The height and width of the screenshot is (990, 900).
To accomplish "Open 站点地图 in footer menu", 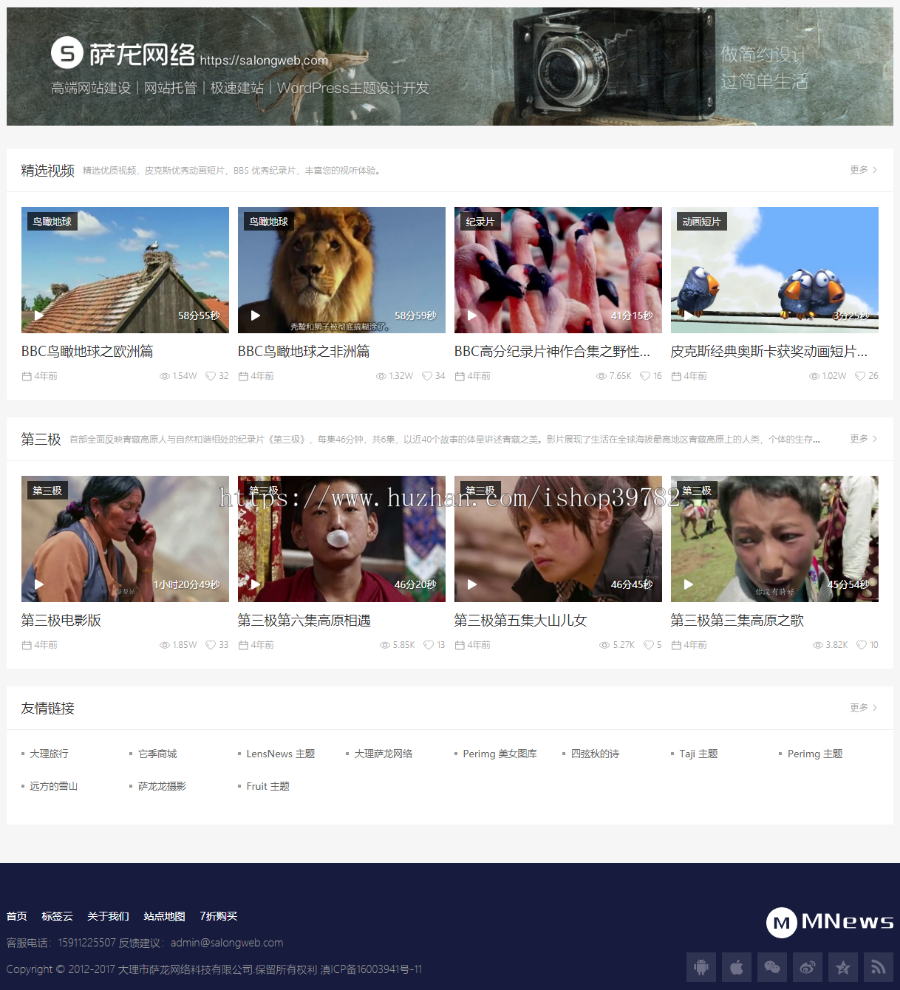I will pos(164,916).
